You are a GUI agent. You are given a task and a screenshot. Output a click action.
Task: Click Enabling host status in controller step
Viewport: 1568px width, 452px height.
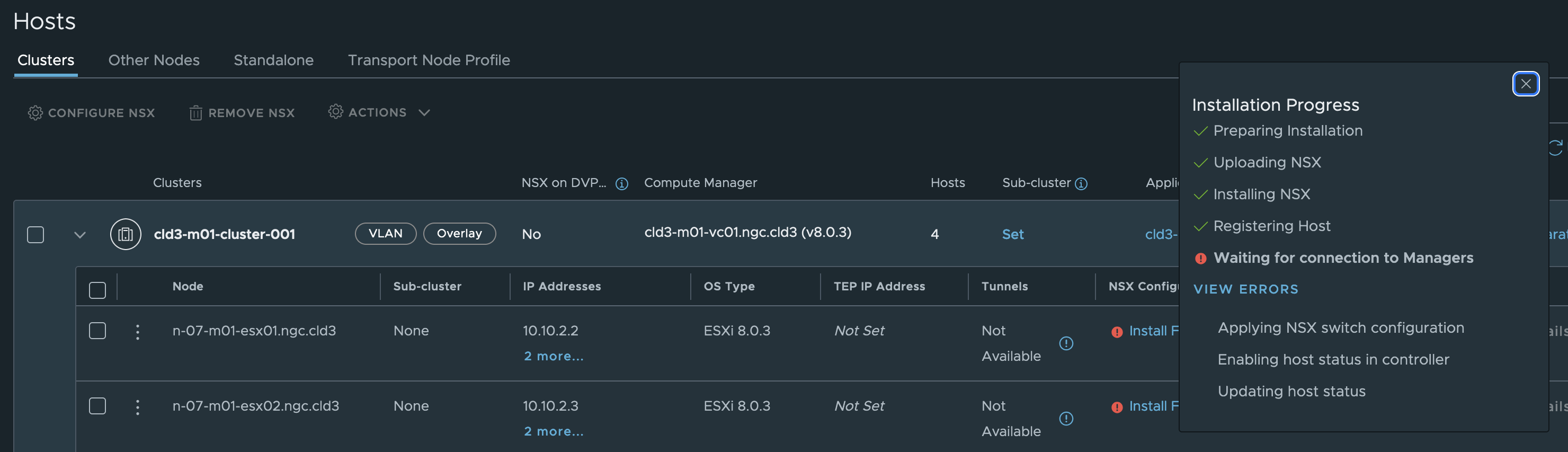1333,359
